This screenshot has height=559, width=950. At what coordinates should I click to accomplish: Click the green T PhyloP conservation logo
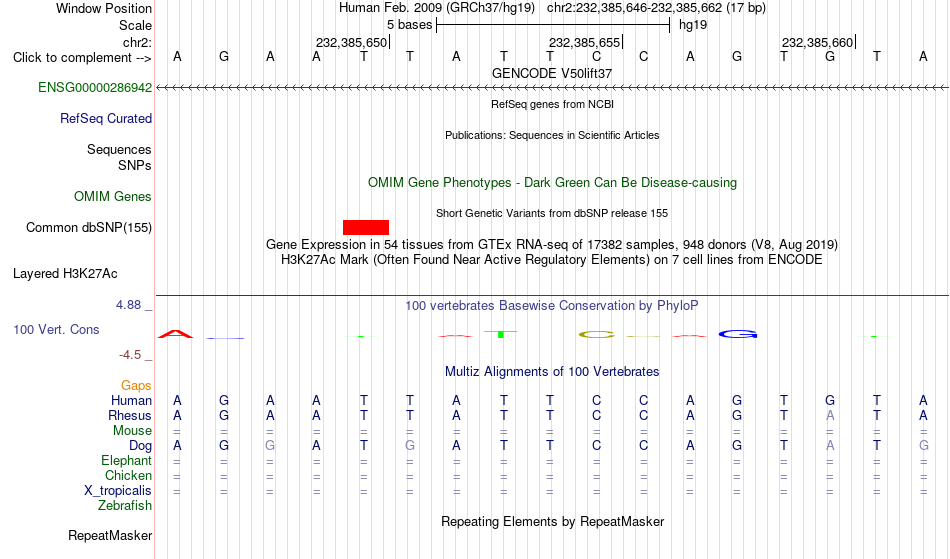click(x=501, y=334)
